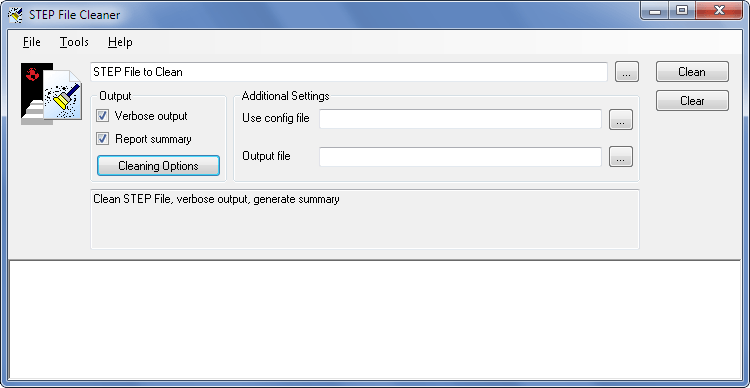Click the Clean button

pyautogui.click(x=692, y=72)
